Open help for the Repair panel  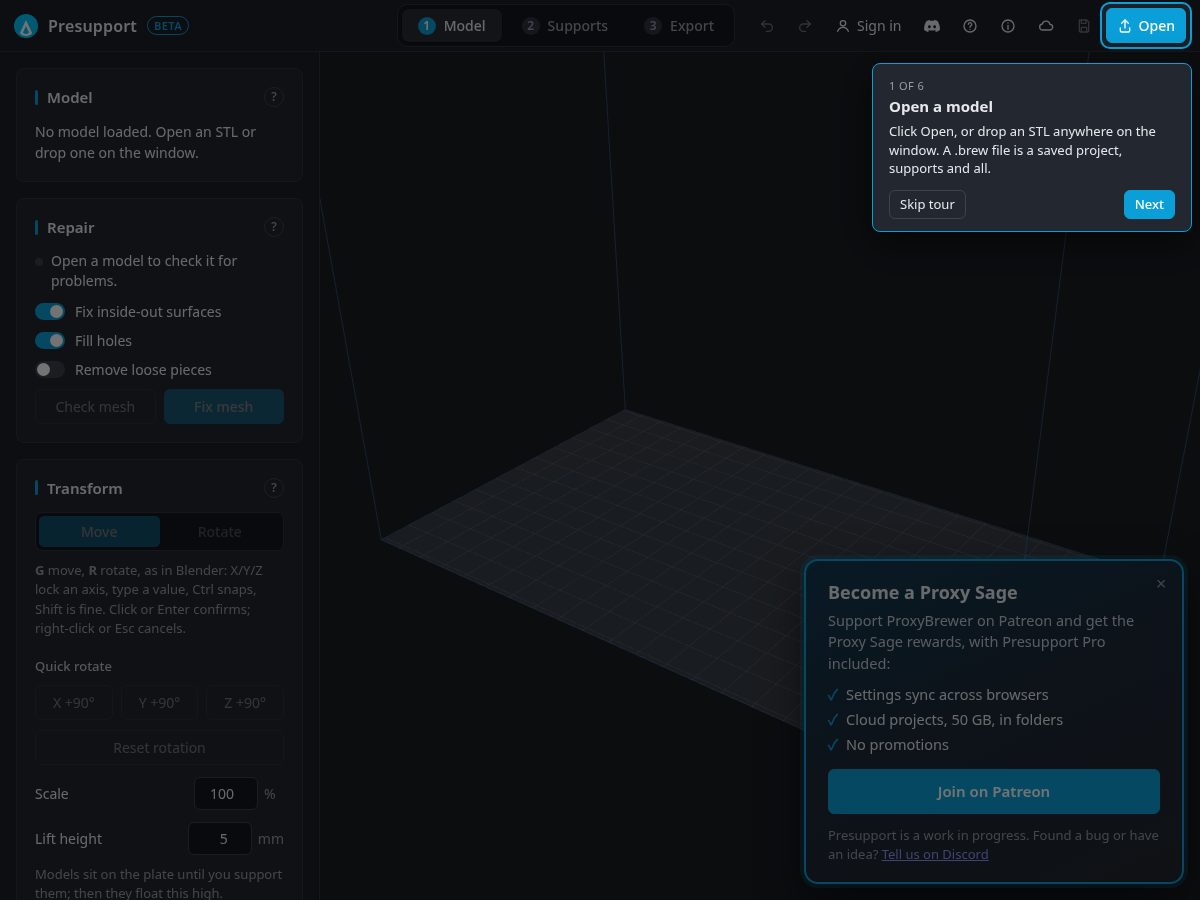[274, 227]
